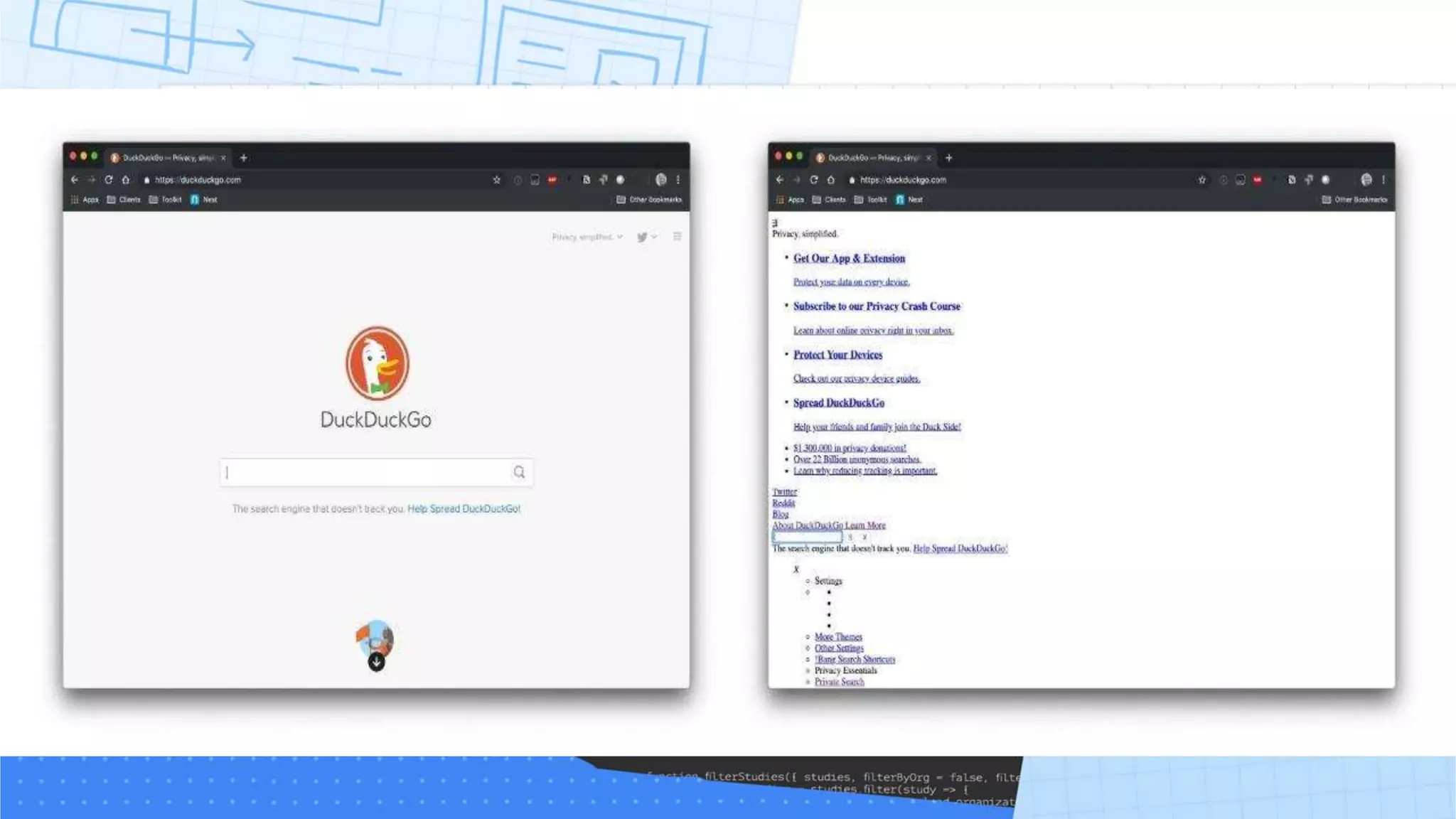Expand the "Privacy, simplified" dropdown
The width and height of the screenshot is (1456, 819).
click(x=587, y=237)
